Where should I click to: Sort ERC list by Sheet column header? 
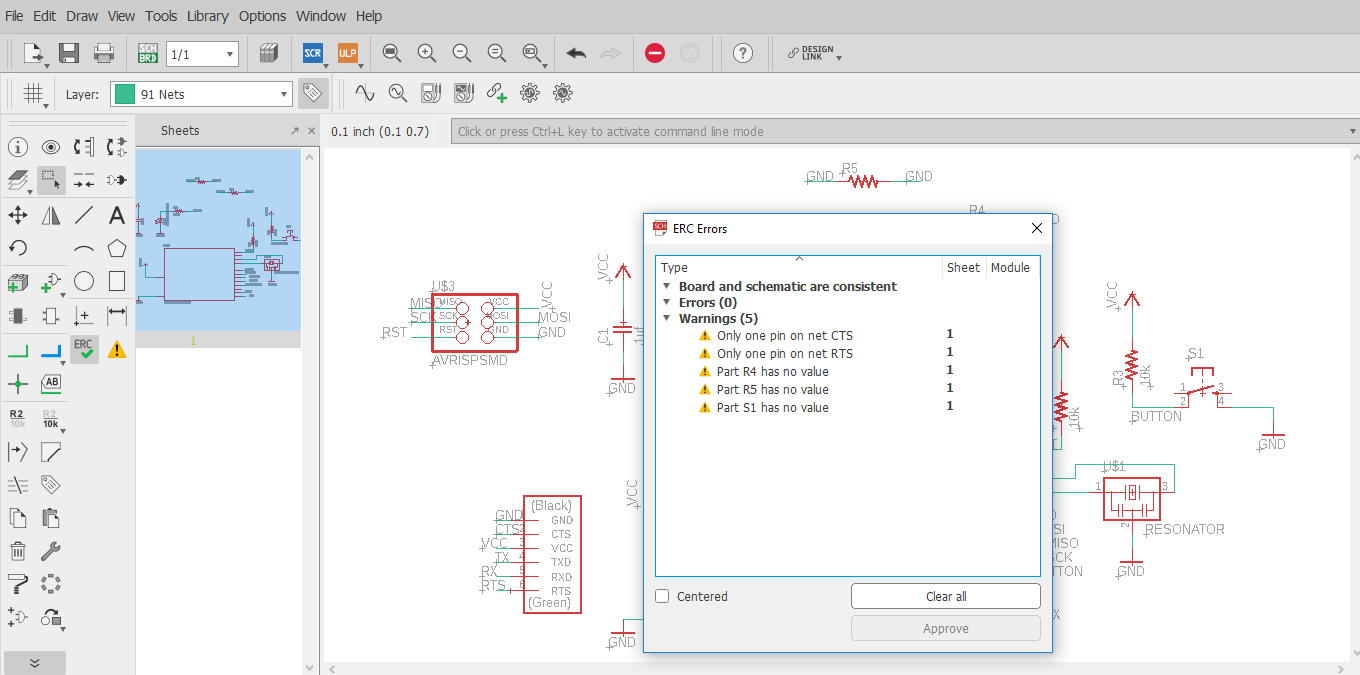[x=964, y=267]
